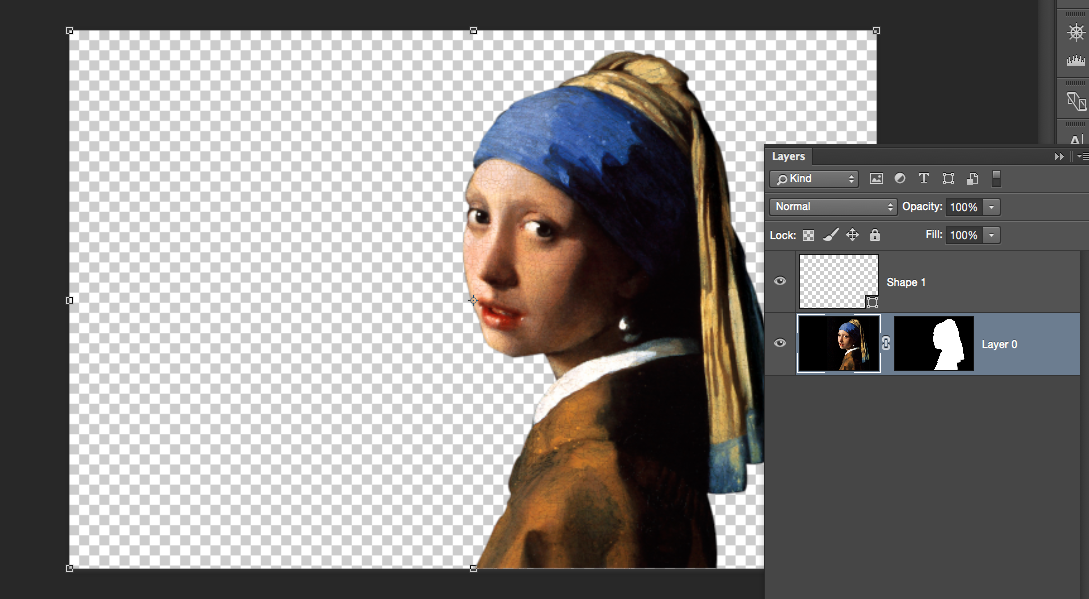Filter layers by adjustment layers icon
Viewport: 1089px width, 599px height.
[900, 179]
